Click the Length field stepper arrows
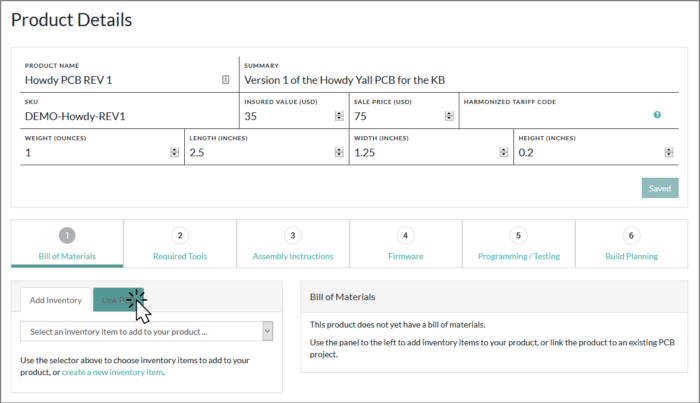The image size is (700, 403). (339, 152)
